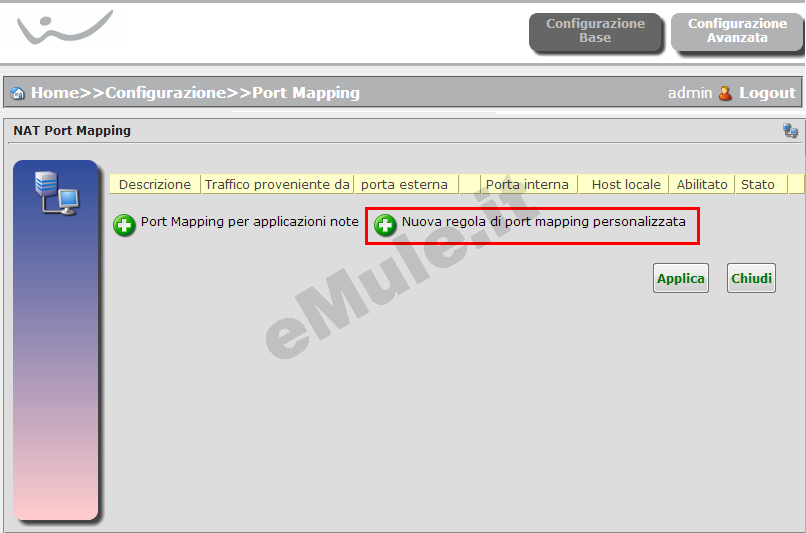Click the green plus for known applications mapping
Viewport: 806px width, 533px height.
tap(124, 225)
